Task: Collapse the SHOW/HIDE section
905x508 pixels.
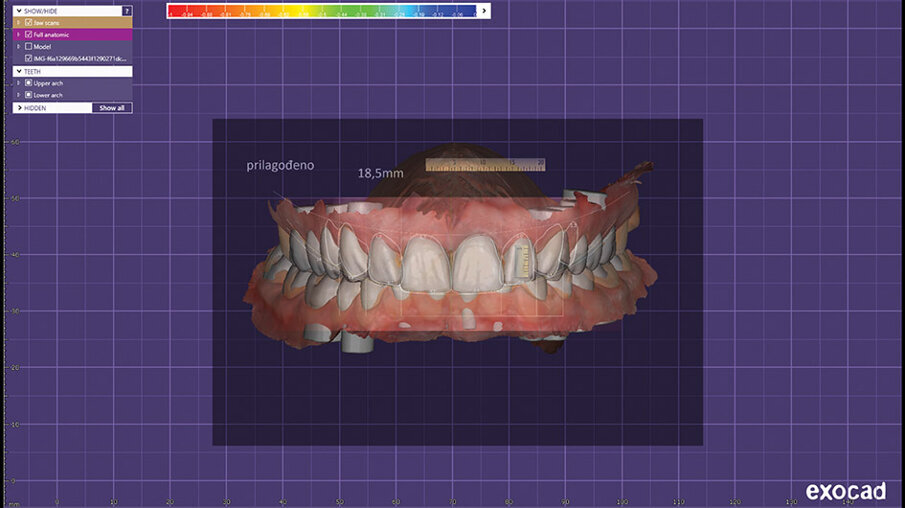Action: coord(18,10)
